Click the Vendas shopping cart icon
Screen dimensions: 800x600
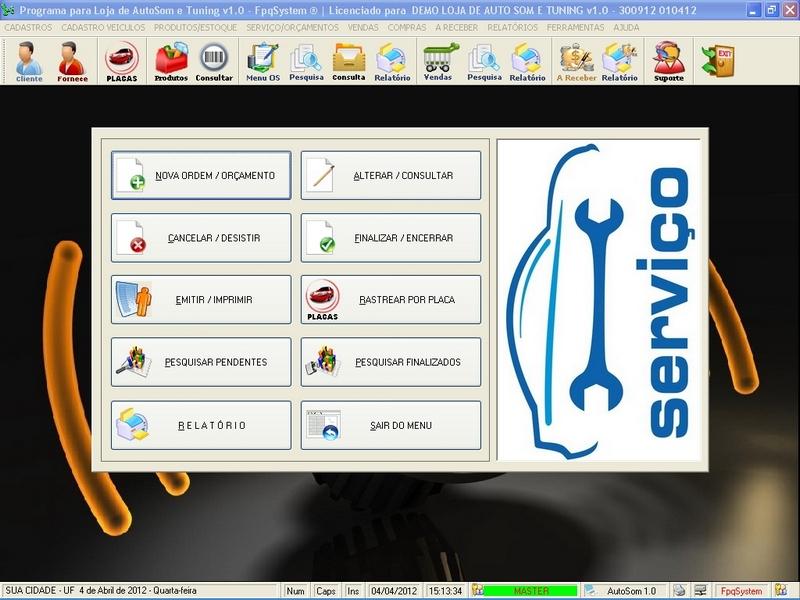click(x=437, y=62)
